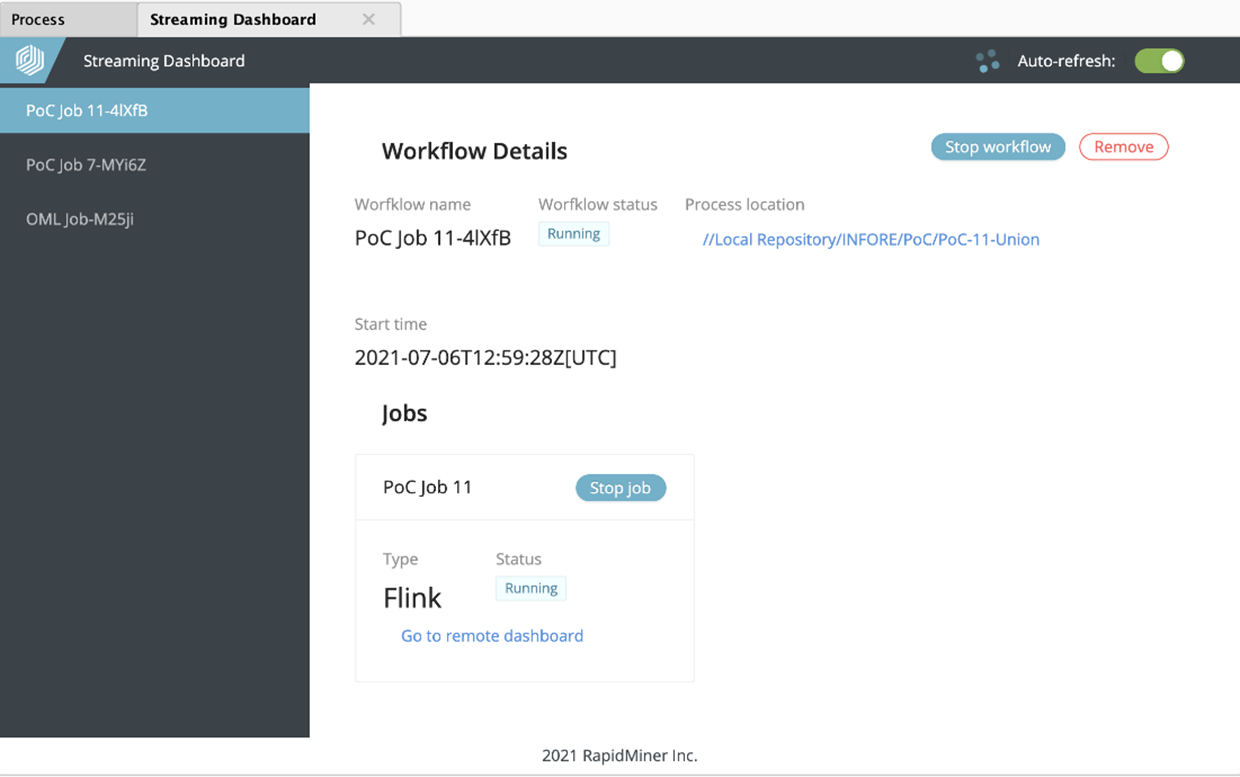
Task: Select PoC Job 11-4lXfB in sidebar
Action: pyautogui.click(x=87, y=111)
